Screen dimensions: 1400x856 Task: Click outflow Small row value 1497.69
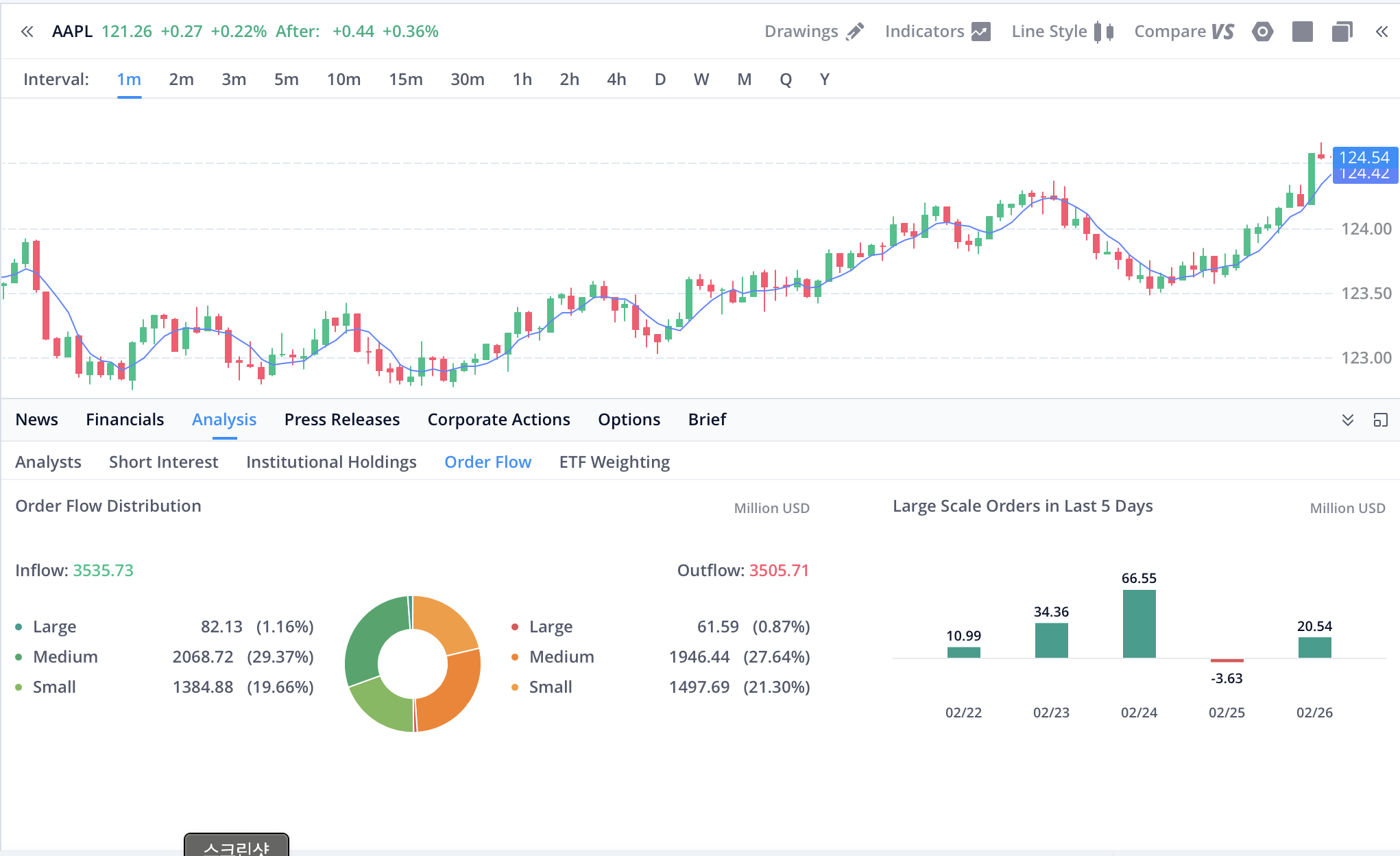tap(699, 687)
